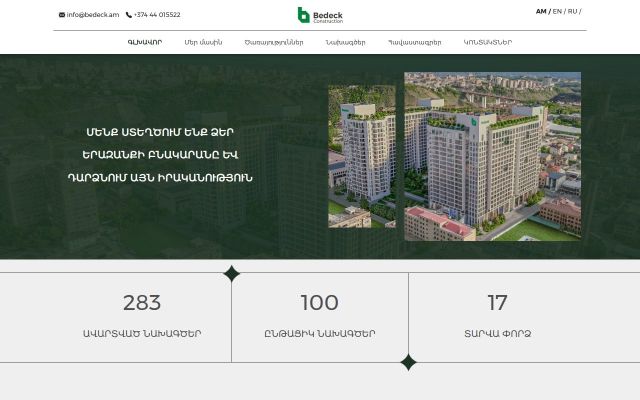The width and height of the screenshot is (640, 400).
Task: Click the envelope email icon
Action: (62, 15)
